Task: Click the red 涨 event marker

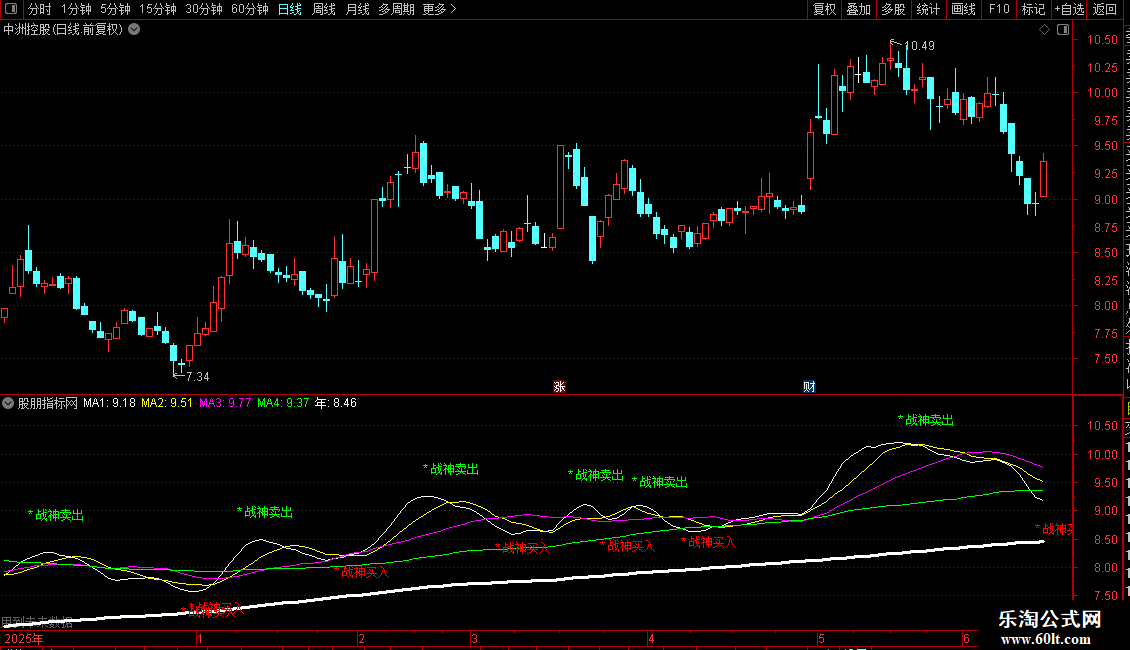Action: [x=559, y=387]
